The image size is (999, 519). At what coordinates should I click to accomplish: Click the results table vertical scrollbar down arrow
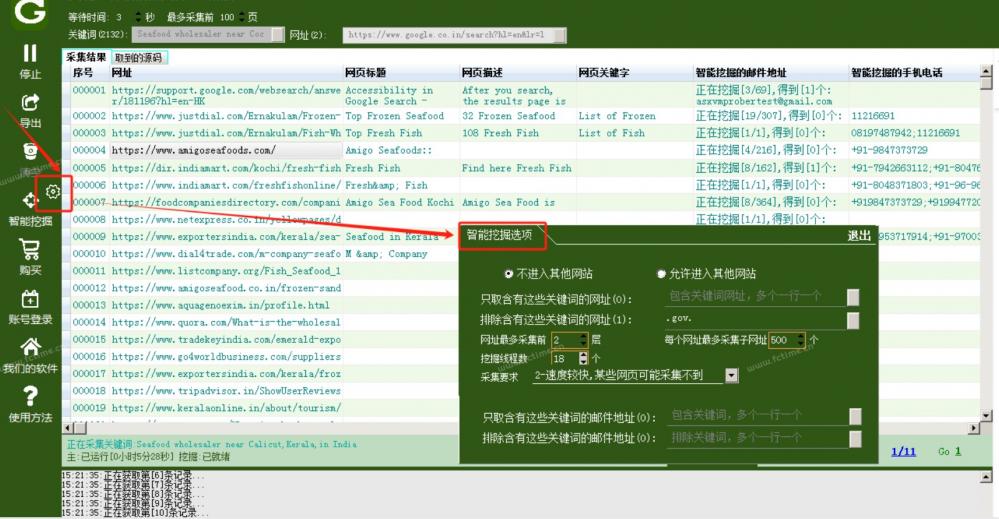click(x=986, y=416)
